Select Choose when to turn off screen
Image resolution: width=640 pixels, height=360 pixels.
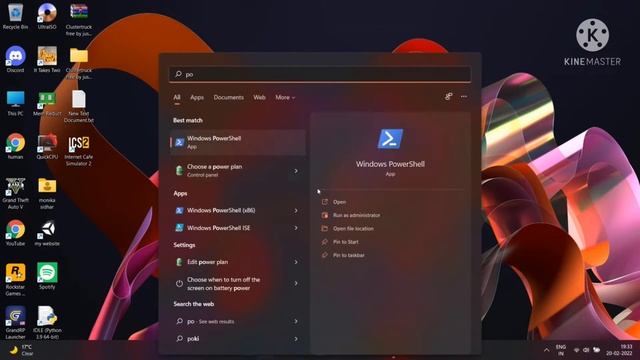tap(238, 284)
